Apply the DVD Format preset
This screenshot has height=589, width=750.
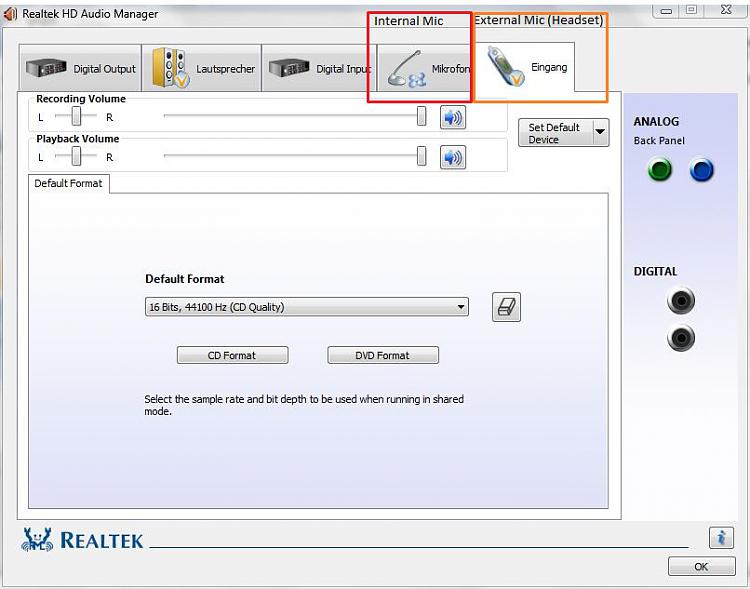[x=383, y=355]
